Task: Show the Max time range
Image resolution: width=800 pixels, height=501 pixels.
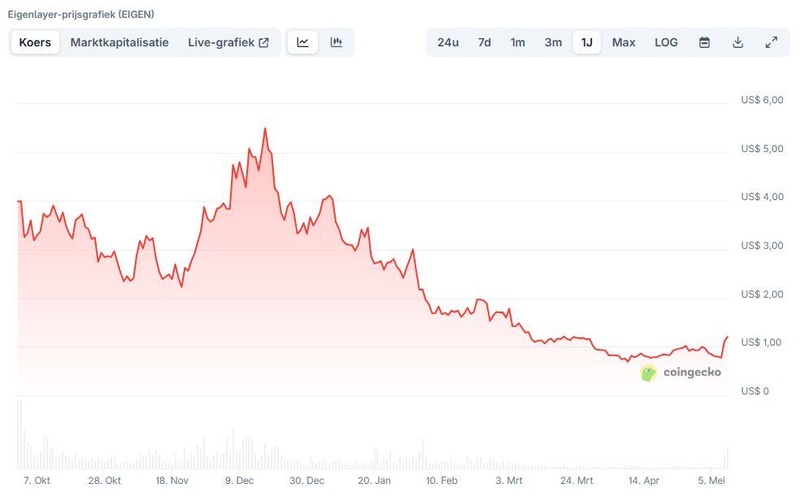Action: [x=623, y=42]
